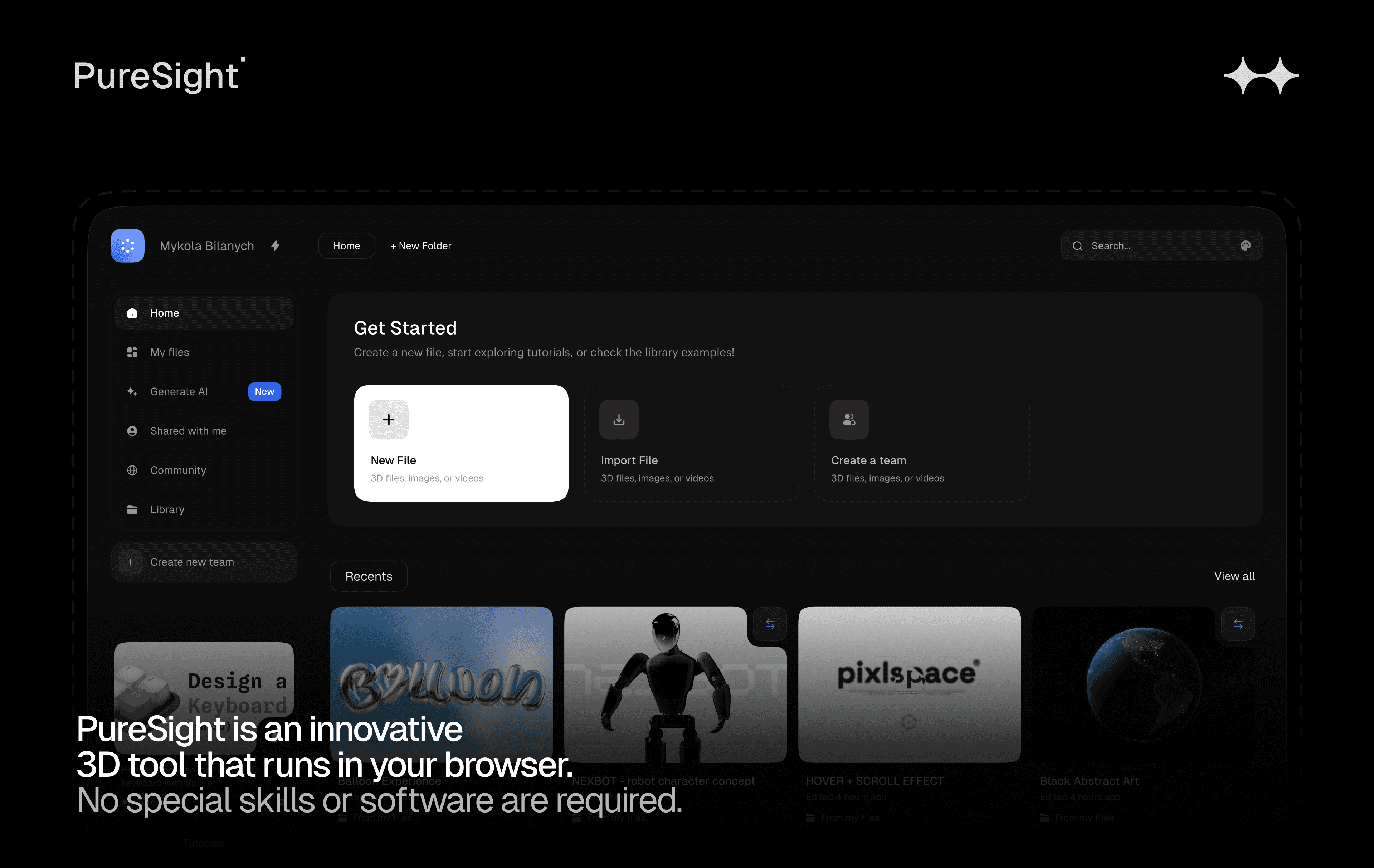
Task: Click the plus icon beside Create new team
Action: 130,561
